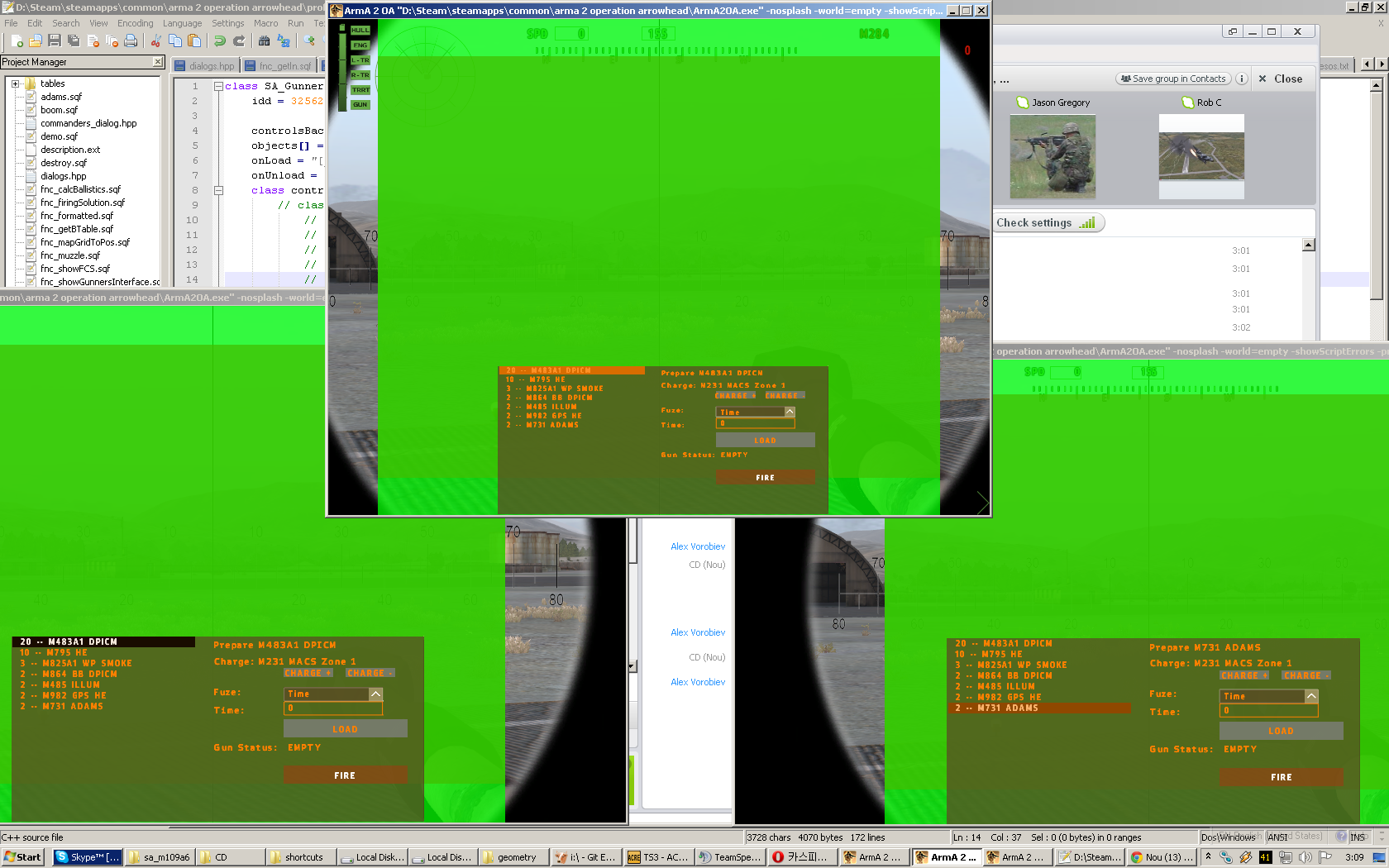1389x868 pixels.
Task: Click Check settings in Skype
Action: (x=1047, y=222)
